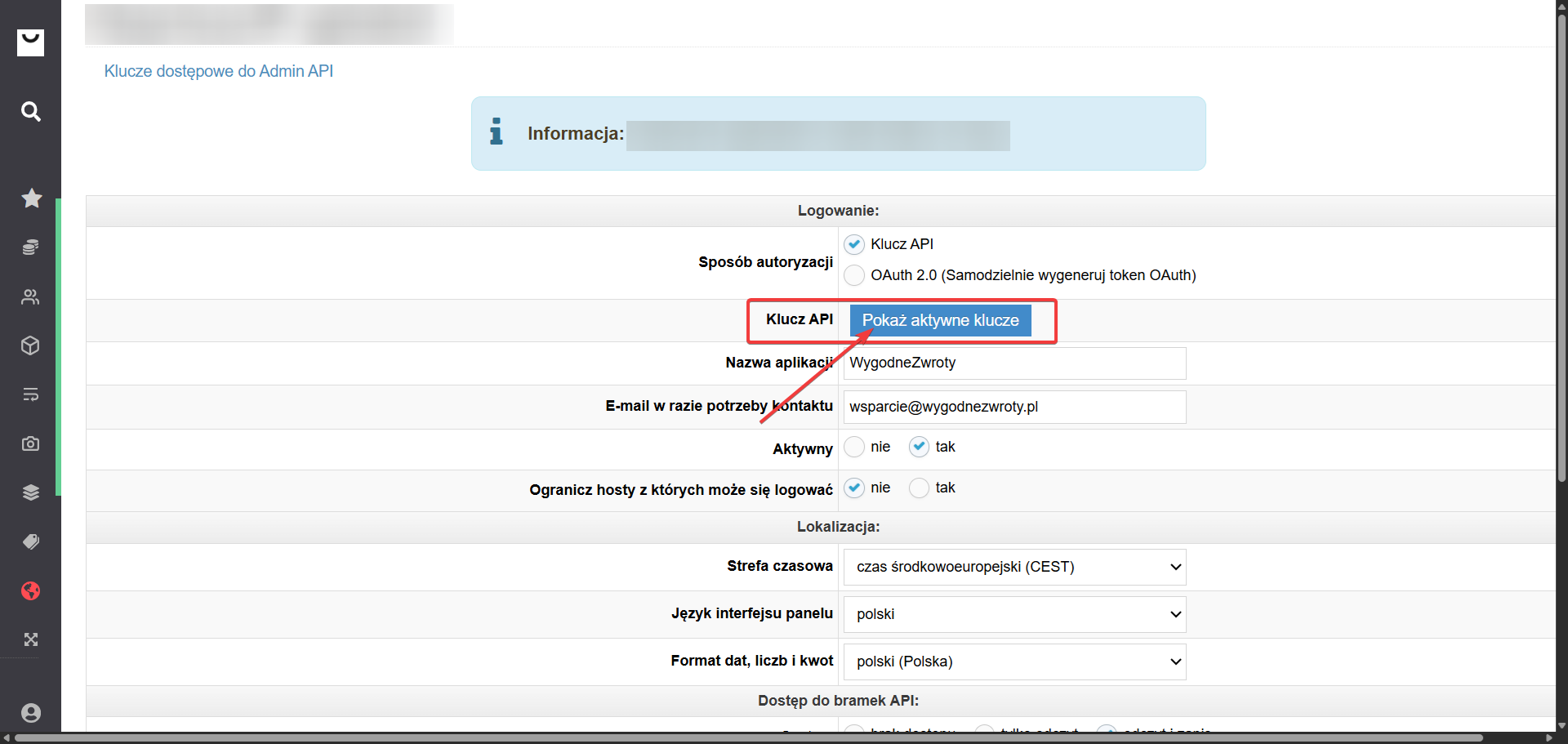Open the user account icon at bottom
The width and height of the screenshot is (1568, 744).
30,713
